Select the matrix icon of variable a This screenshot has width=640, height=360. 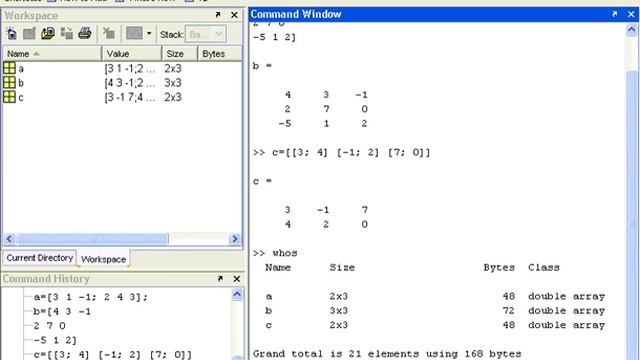tap(9, 68)
